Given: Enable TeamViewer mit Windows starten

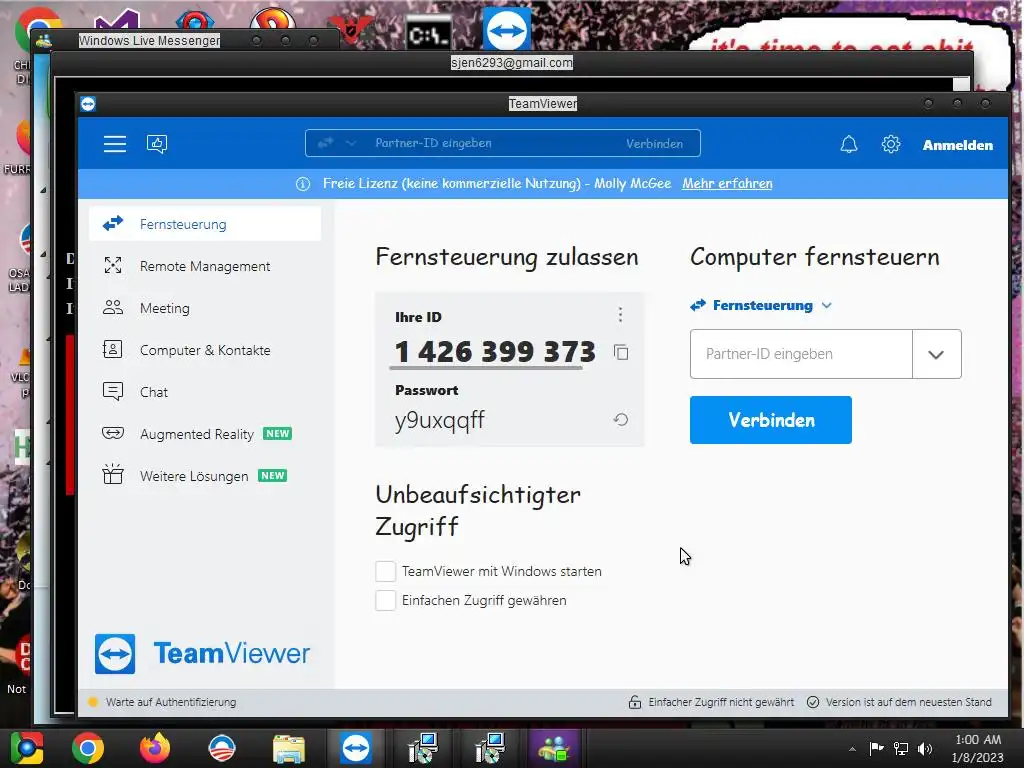Looking at the screenshot, I should pos(385,571).
